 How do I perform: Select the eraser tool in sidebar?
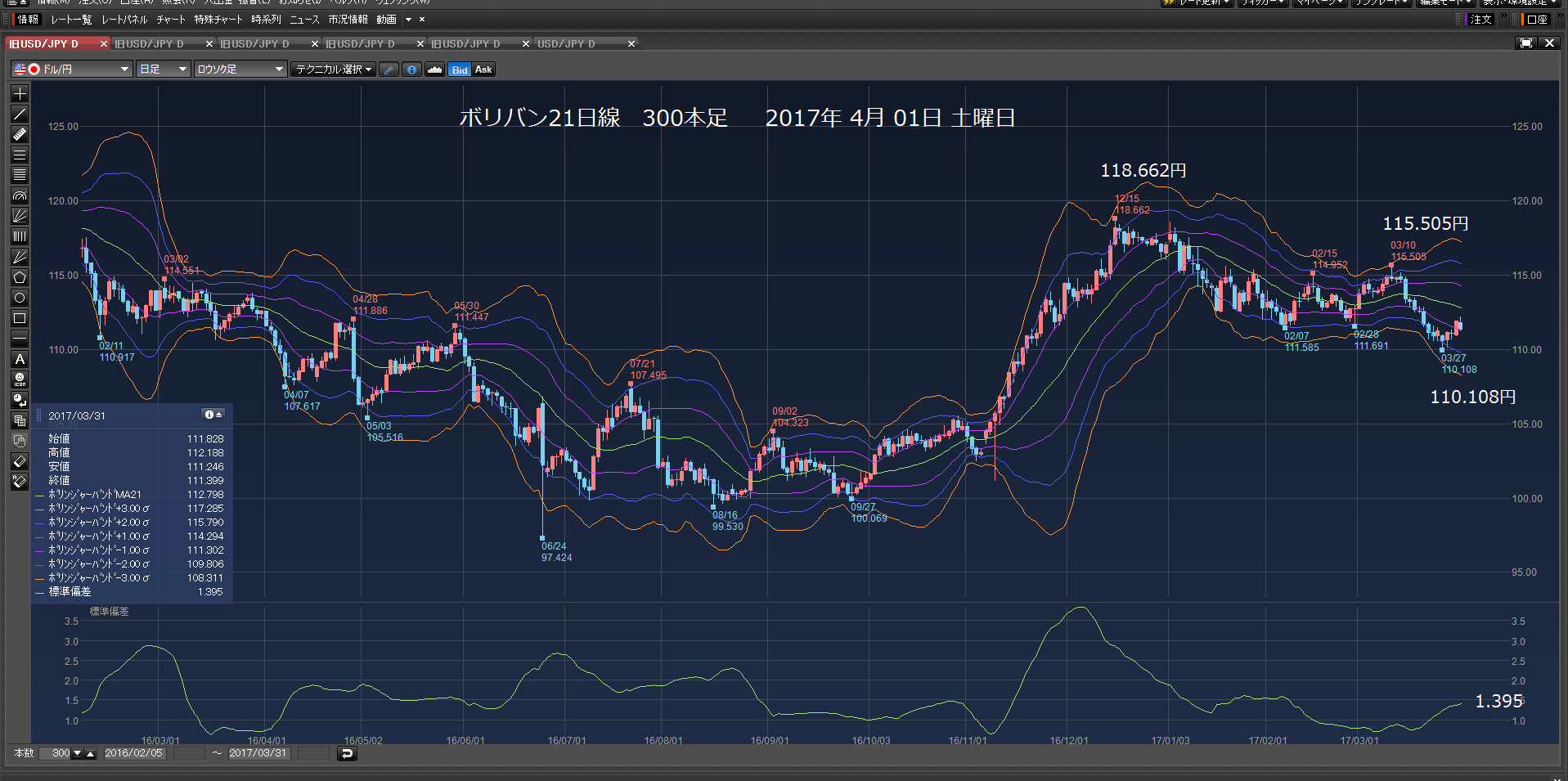point(20,461)
